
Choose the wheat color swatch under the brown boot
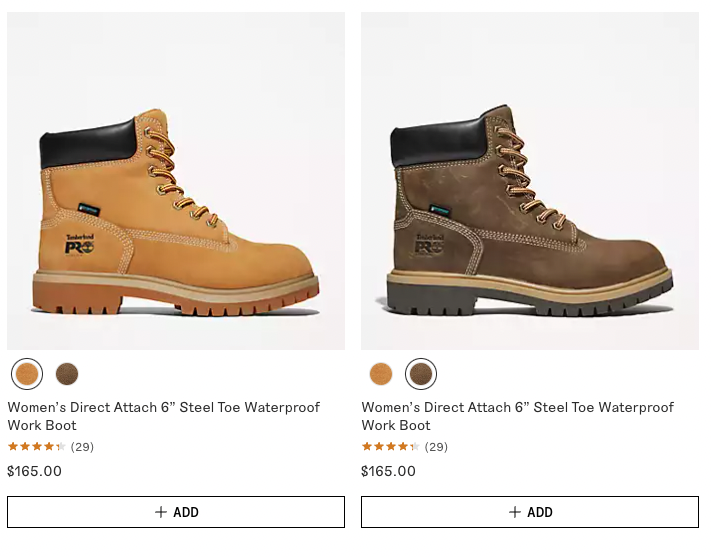click(x=381, y=374)
